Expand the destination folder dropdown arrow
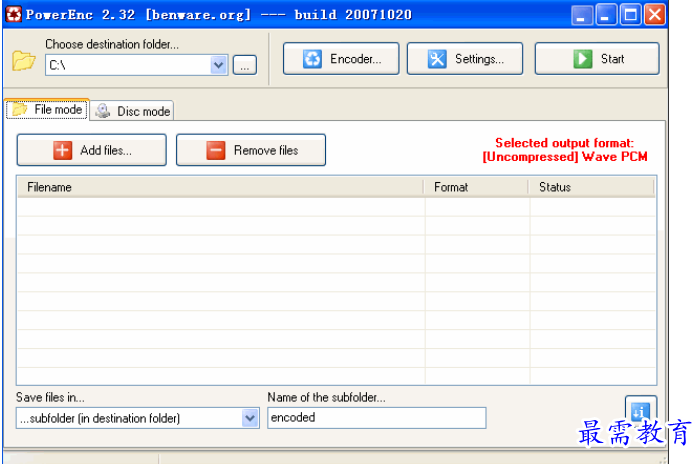The height and width of the screenshot is (464, 700). coord(218,65)
